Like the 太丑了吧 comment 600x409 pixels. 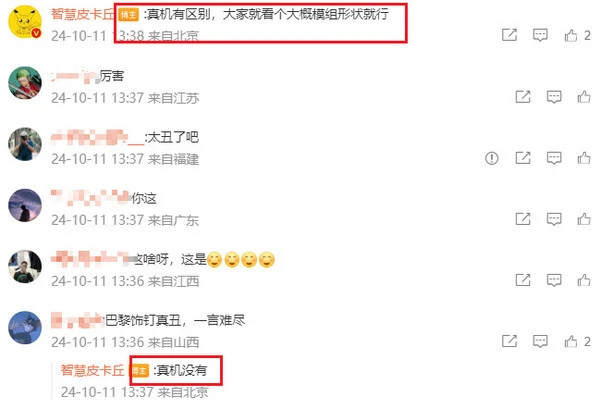coord(584,158)
